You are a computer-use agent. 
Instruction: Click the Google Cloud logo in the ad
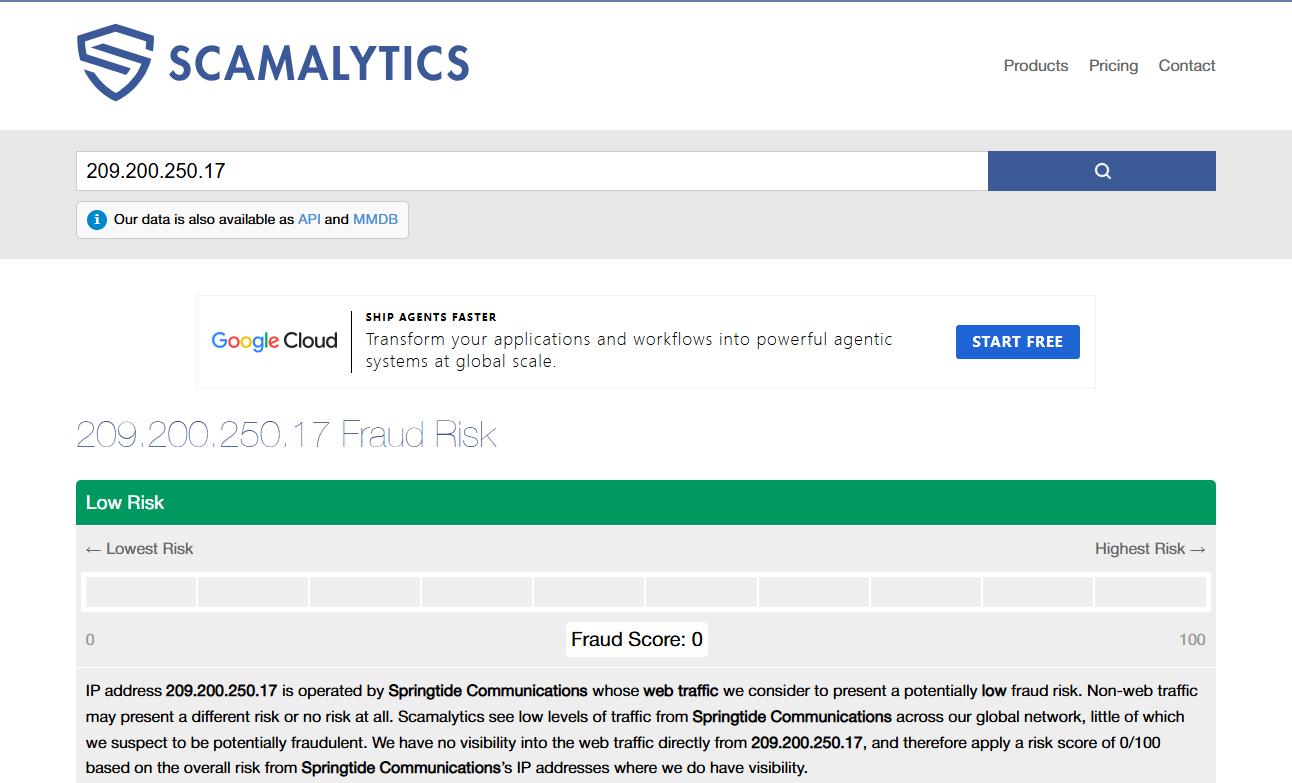(x=274, y=341)
